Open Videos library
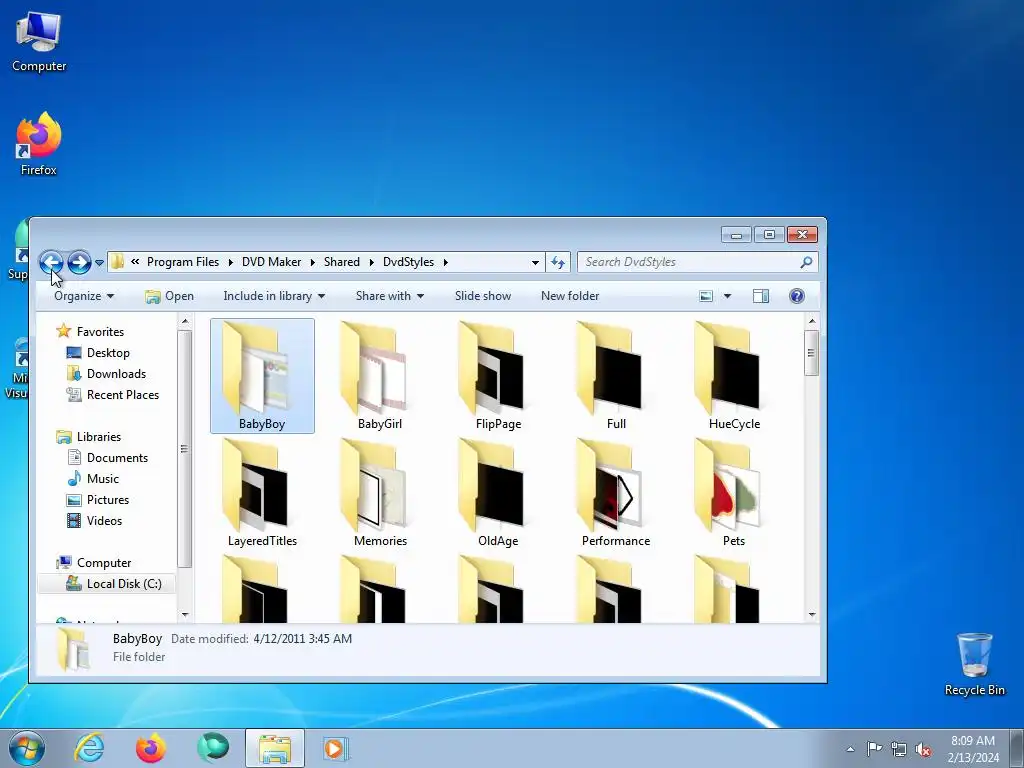 (x=104, y=520)
